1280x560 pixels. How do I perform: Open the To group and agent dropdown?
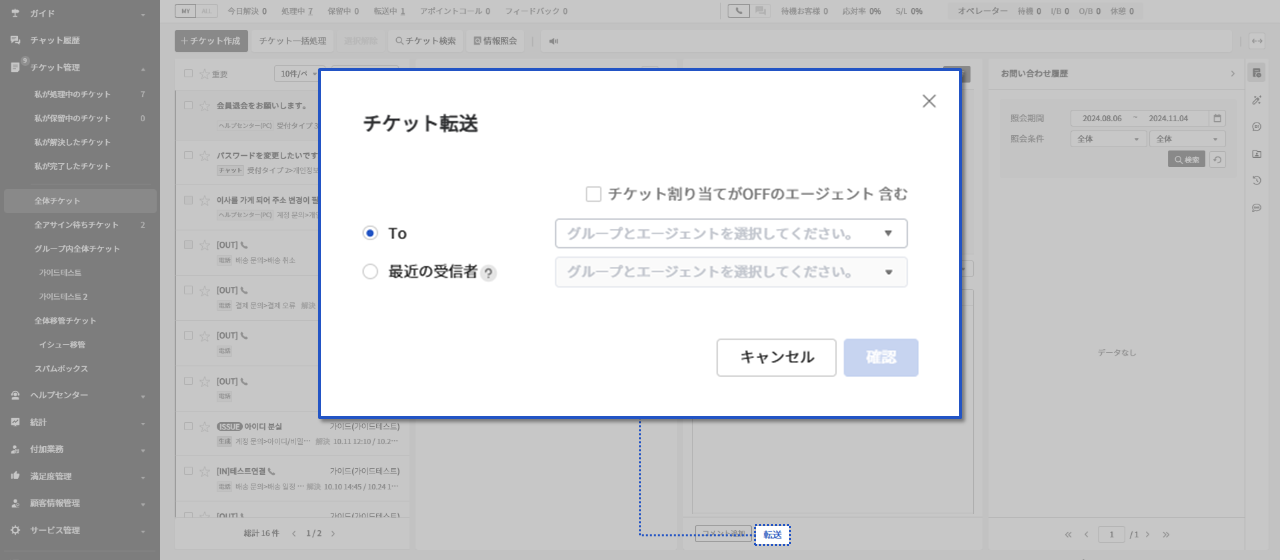point(731,233)
